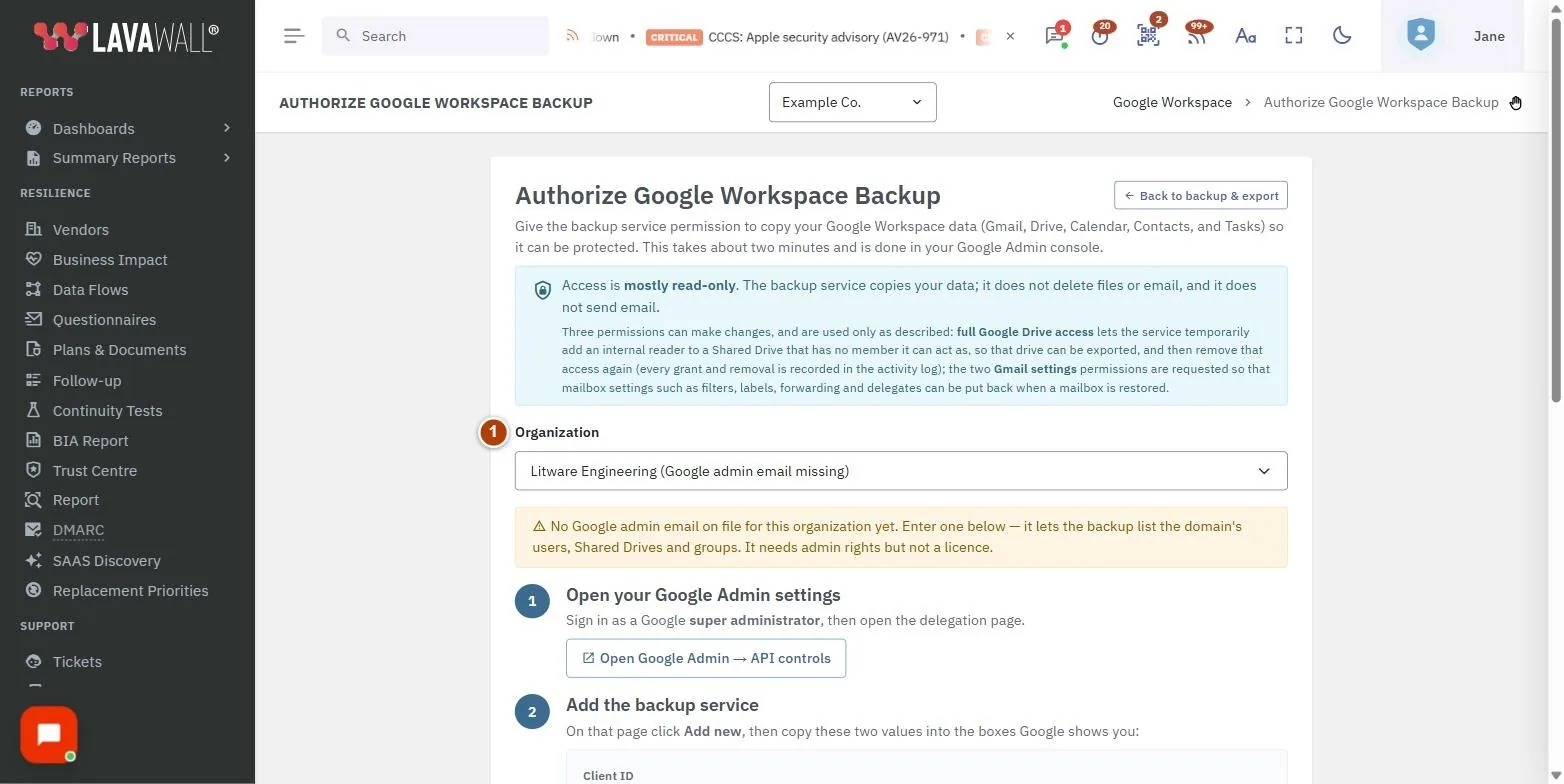The image size is (1564, 784).
Task: Open the timer alerts icon with 20 badge
Action: coord(1100,36)
